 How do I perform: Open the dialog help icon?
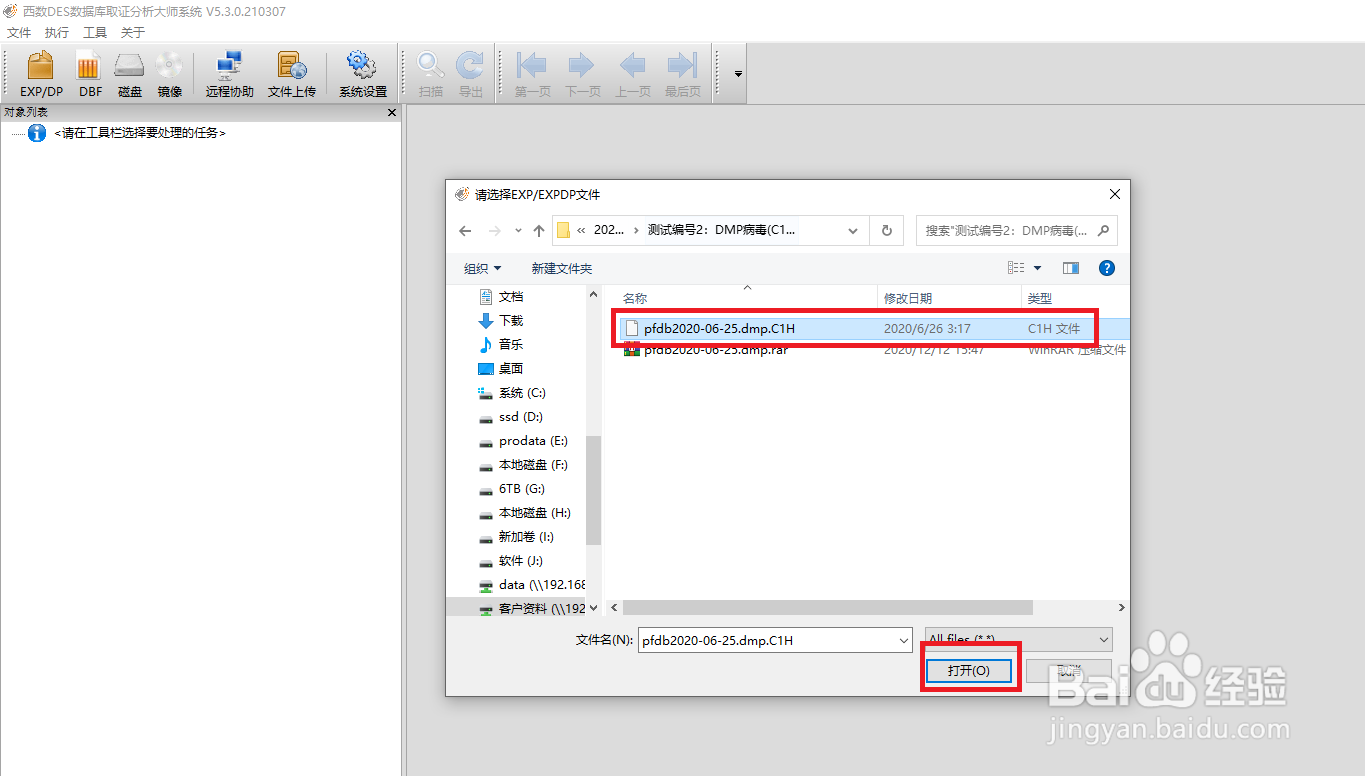(x=1107, y=268)
